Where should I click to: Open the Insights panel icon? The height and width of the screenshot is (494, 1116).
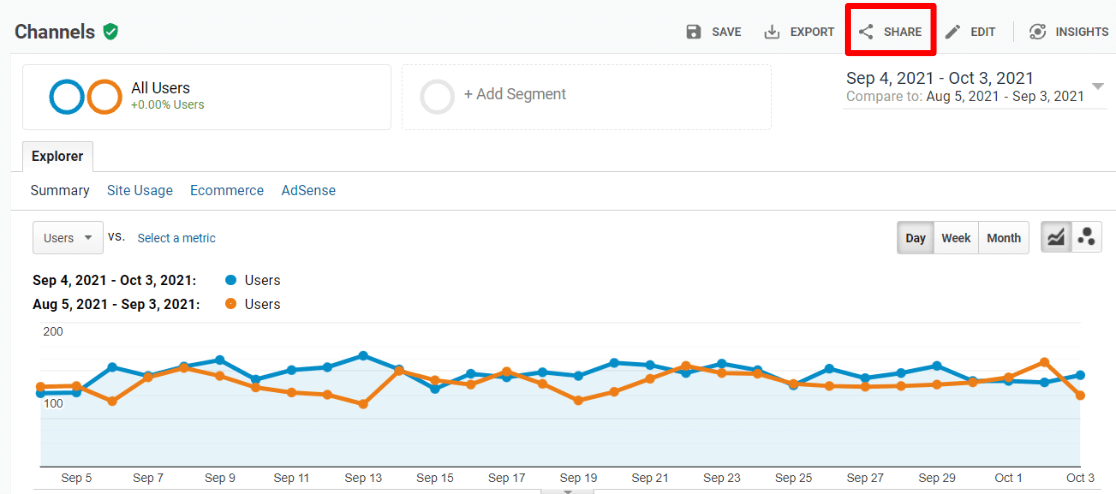tap(1038, 32)
